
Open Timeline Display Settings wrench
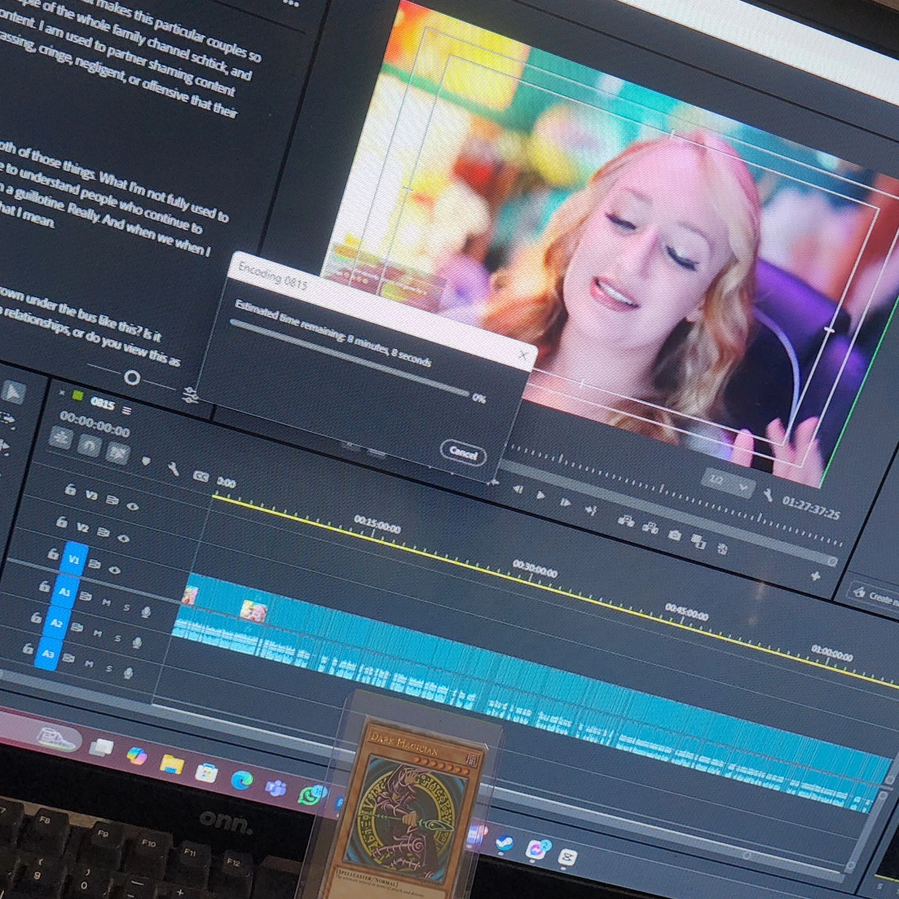tap(173, 469)
